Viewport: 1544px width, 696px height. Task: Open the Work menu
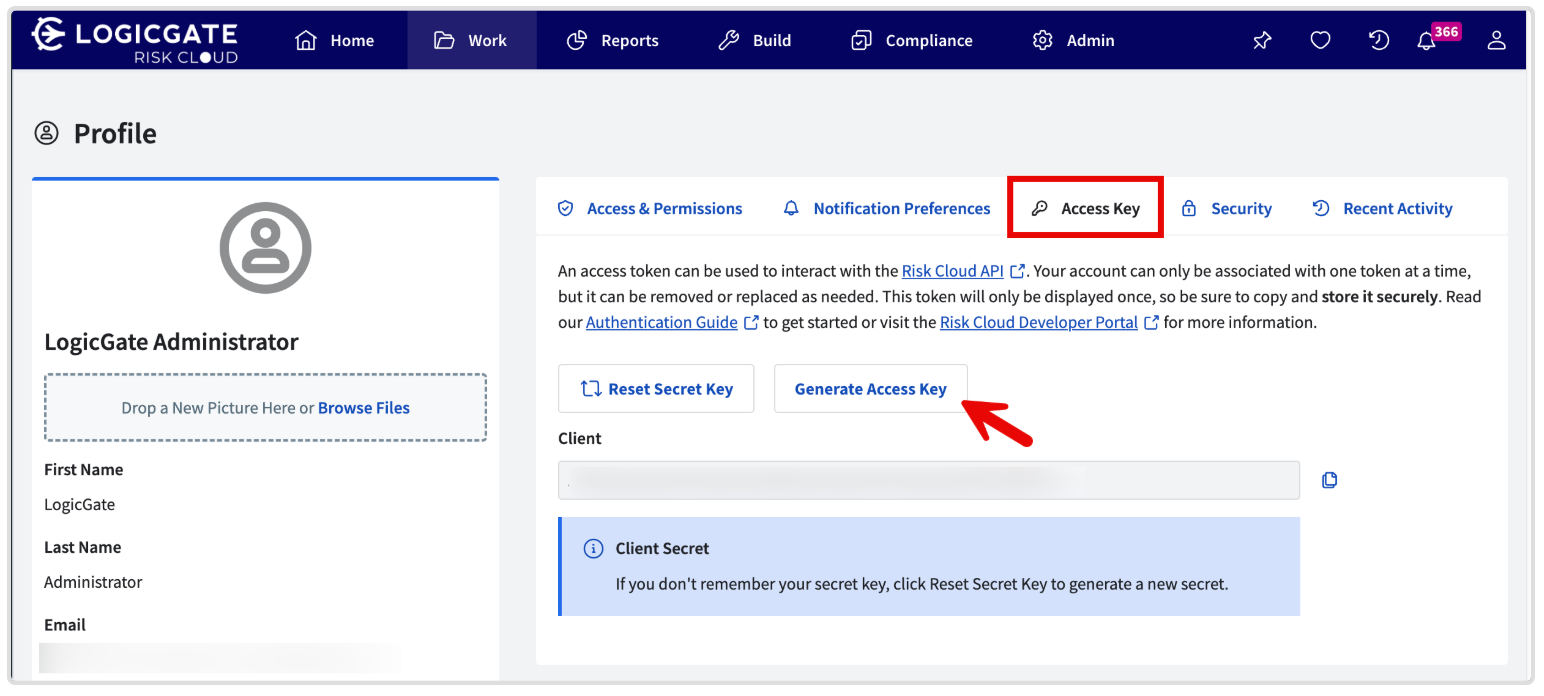coord(471,40)
